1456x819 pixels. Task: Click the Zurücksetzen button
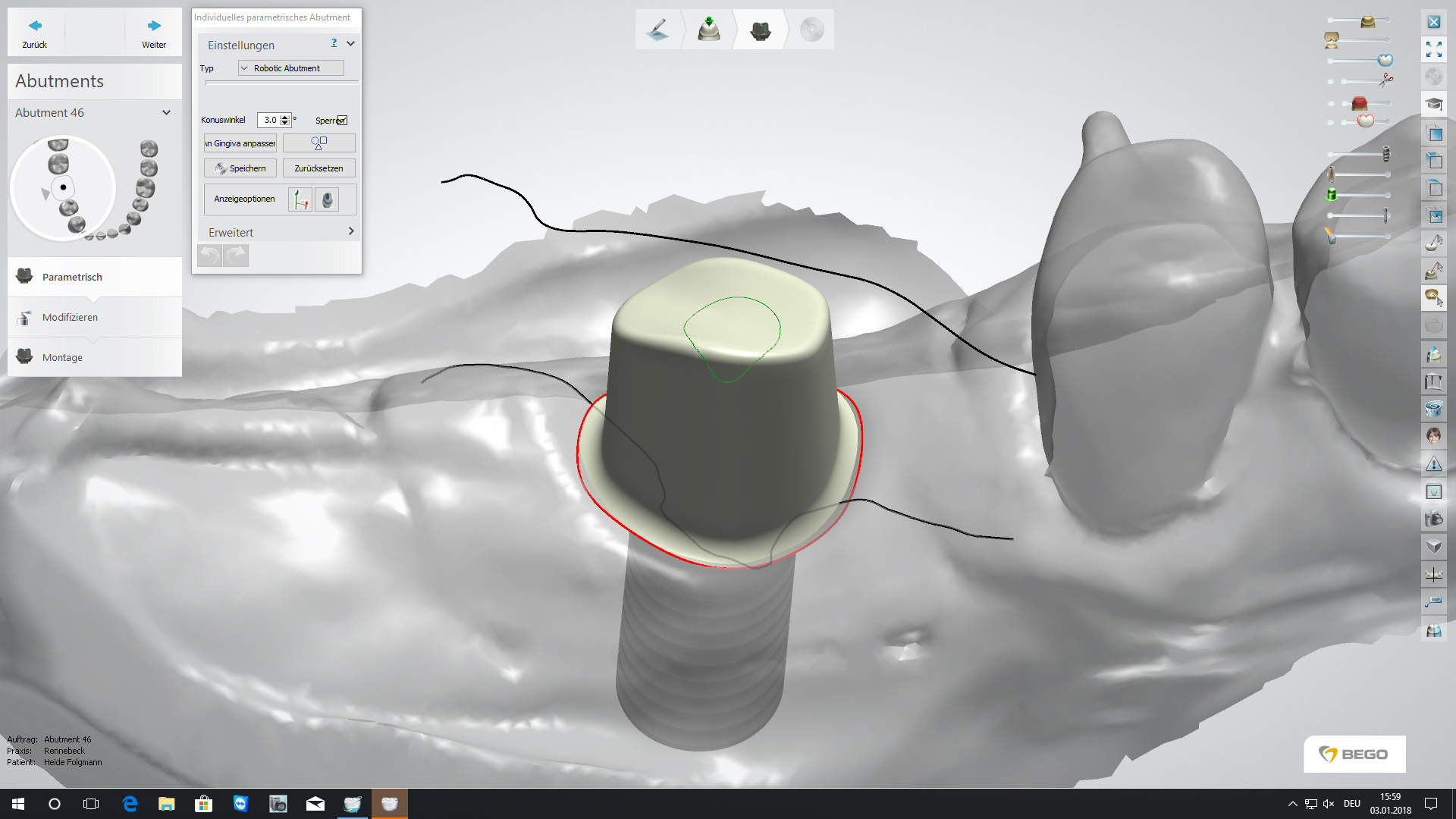(x=318, y=168)
